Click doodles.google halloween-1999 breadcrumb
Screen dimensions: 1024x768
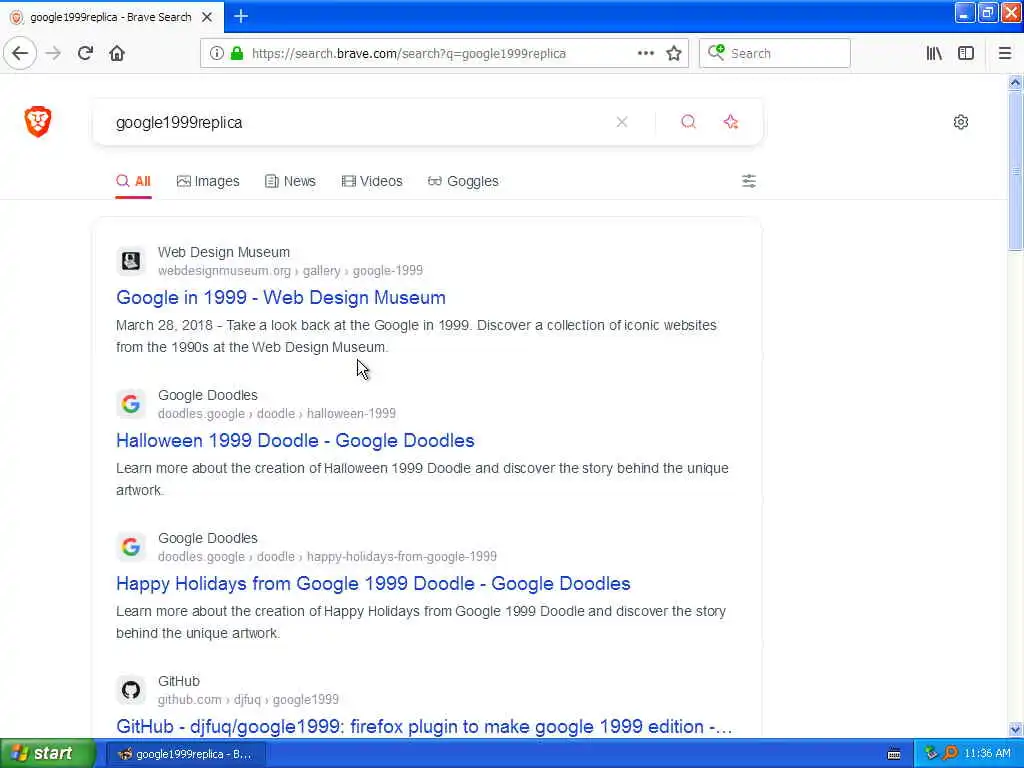click(x=277, y=414)
